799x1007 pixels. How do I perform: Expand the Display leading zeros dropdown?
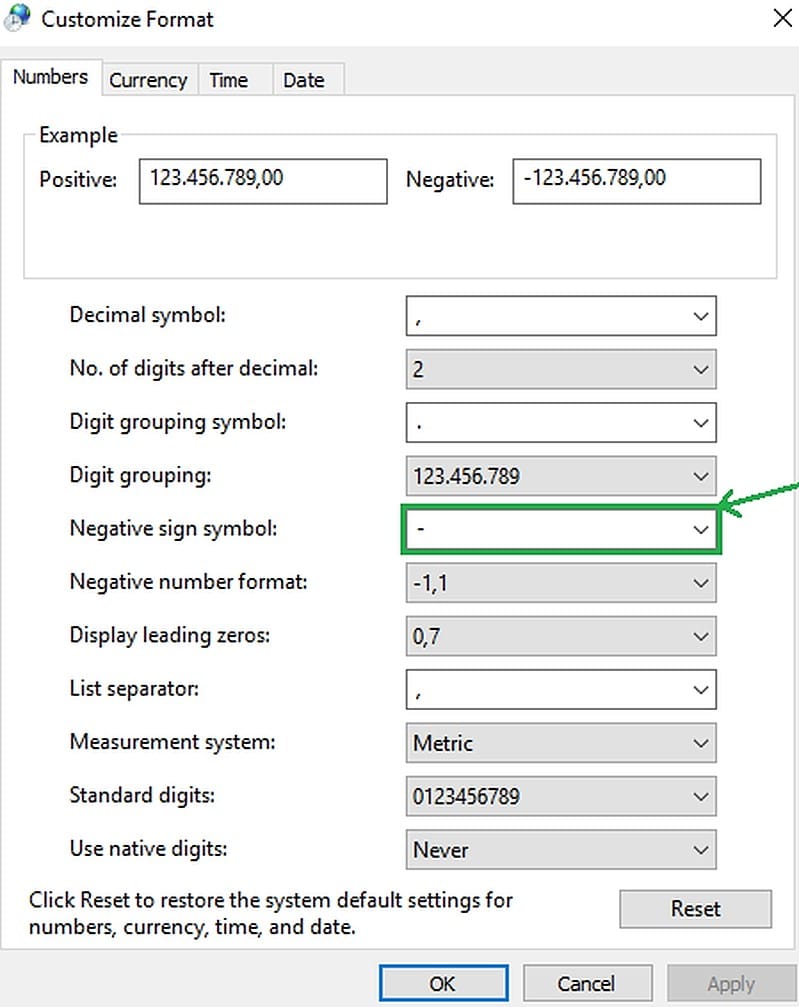pyautogui.click(x=700, y=636)
